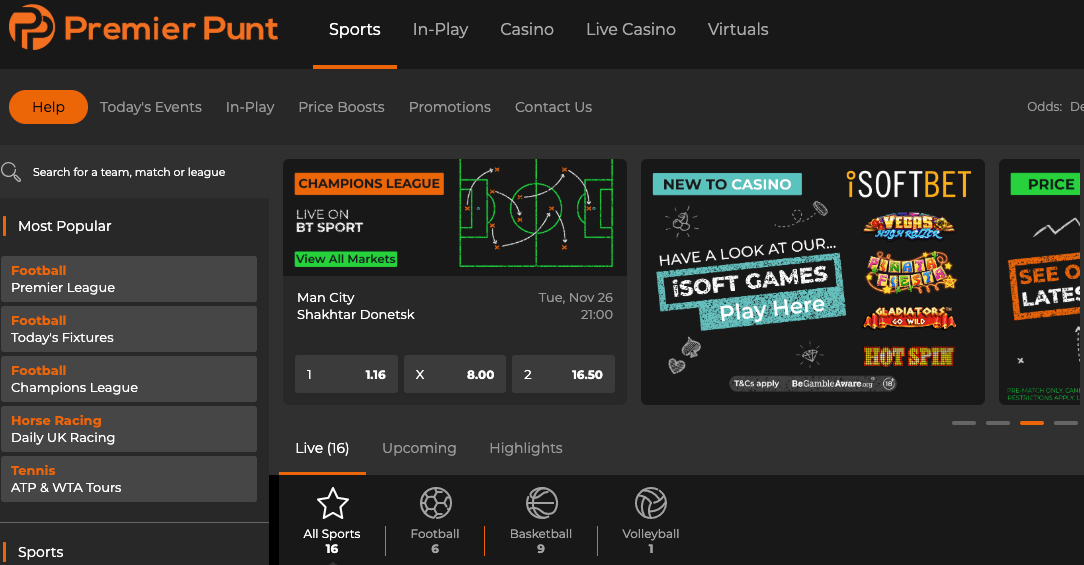Open Football Champions League shortcut
Image resolution: width=1084 pixels, height=565 pixels.
coord(129,379)
